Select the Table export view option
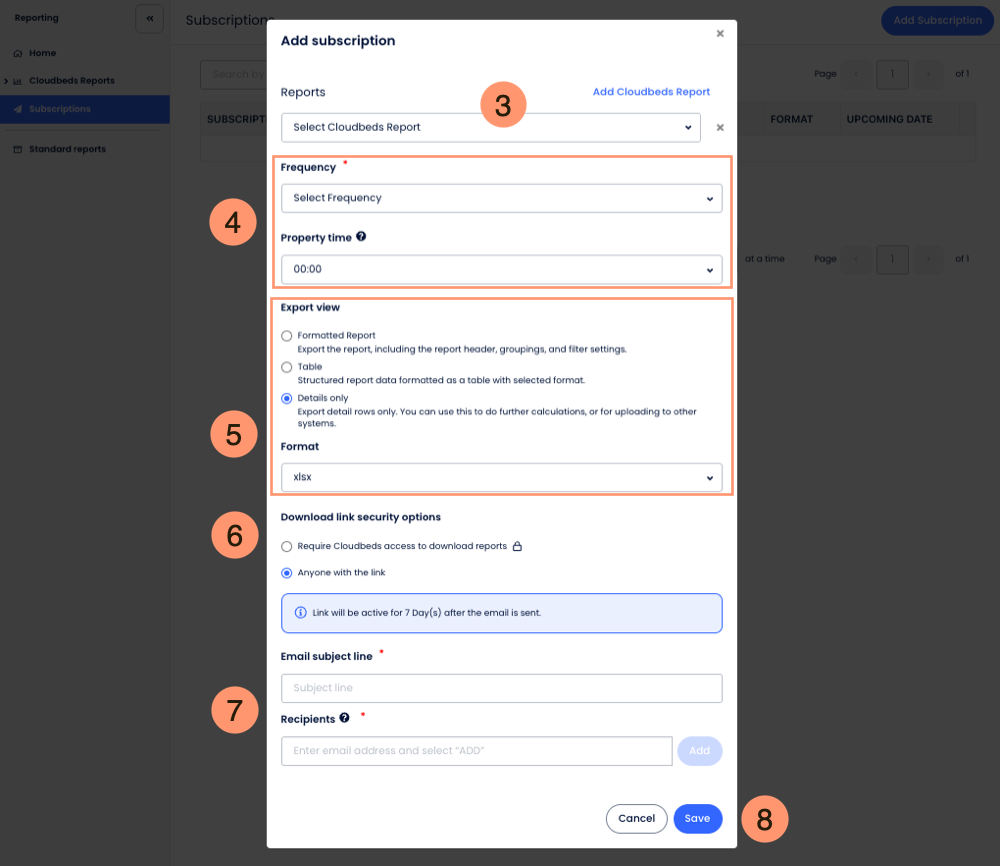The width and height of the screenshot is (1000, 866). pyautogui.click(x=287, y=367)
